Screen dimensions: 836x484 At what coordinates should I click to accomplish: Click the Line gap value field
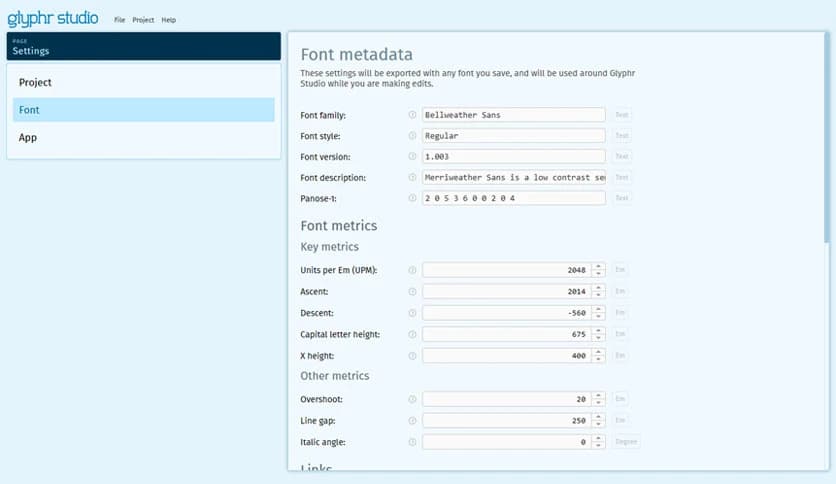coord(506,421)
